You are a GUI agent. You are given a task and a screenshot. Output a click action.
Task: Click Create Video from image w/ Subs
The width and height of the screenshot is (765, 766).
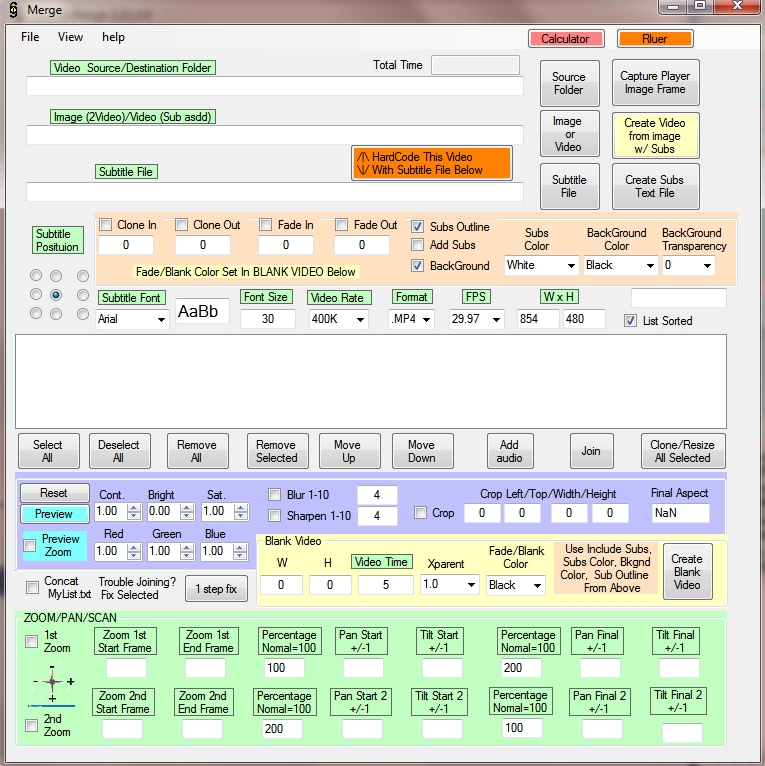tap(655, 136)
